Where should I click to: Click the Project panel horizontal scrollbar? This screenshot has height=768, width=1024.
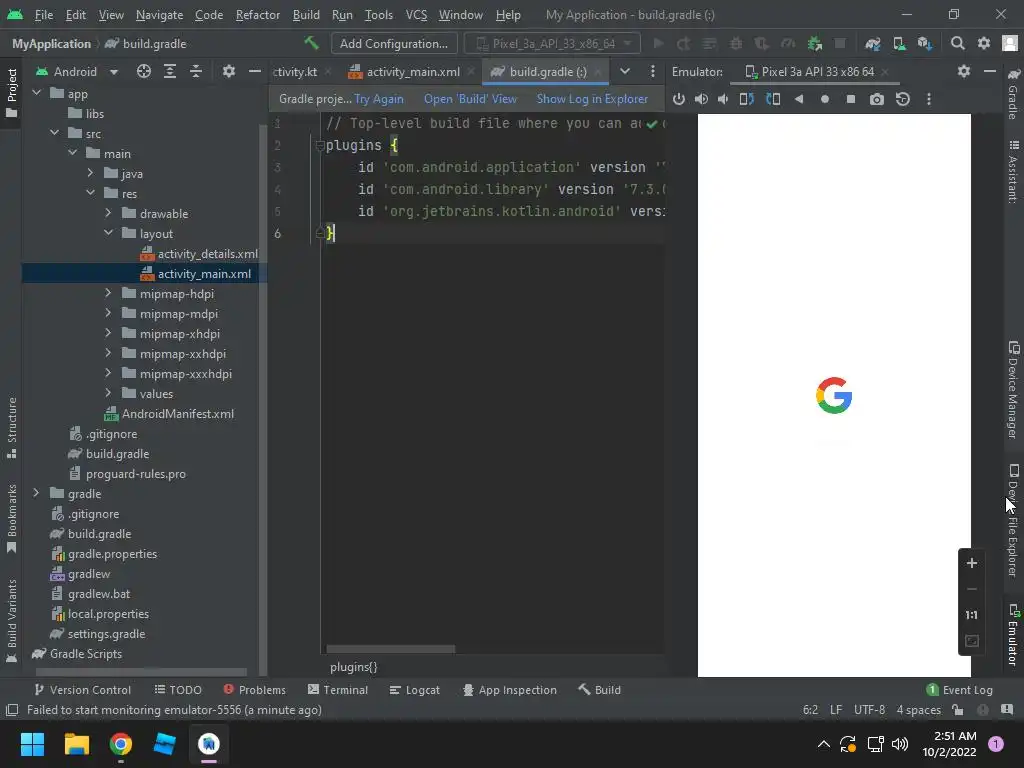(141, 672)
